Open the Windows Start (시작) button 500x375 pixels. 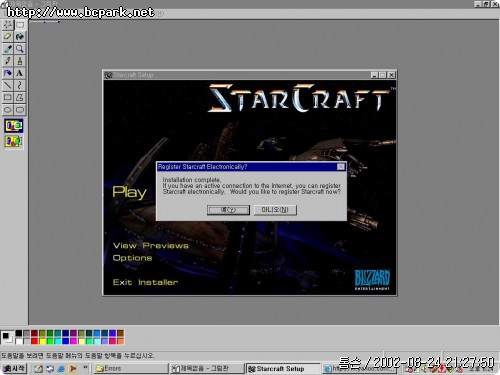(14, 369)
